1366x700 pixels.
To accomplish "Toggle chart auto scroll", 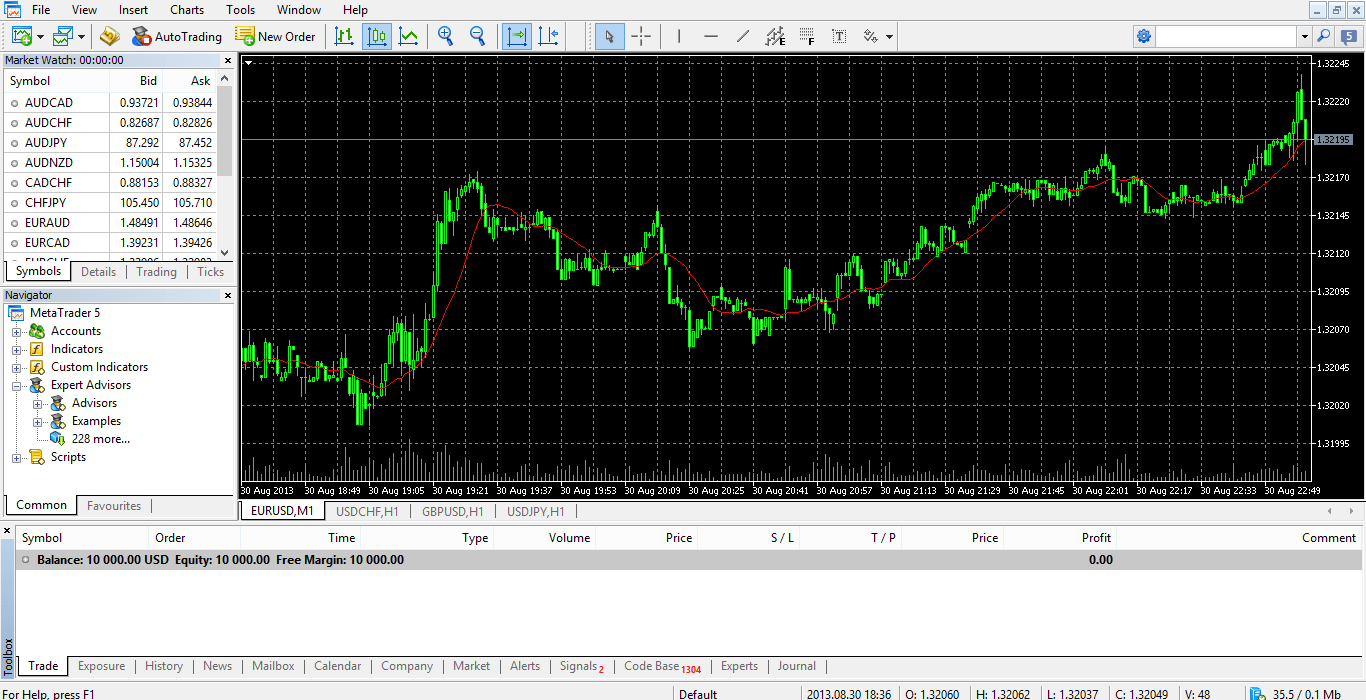I will pyautogui.click(x=517, y=36).
